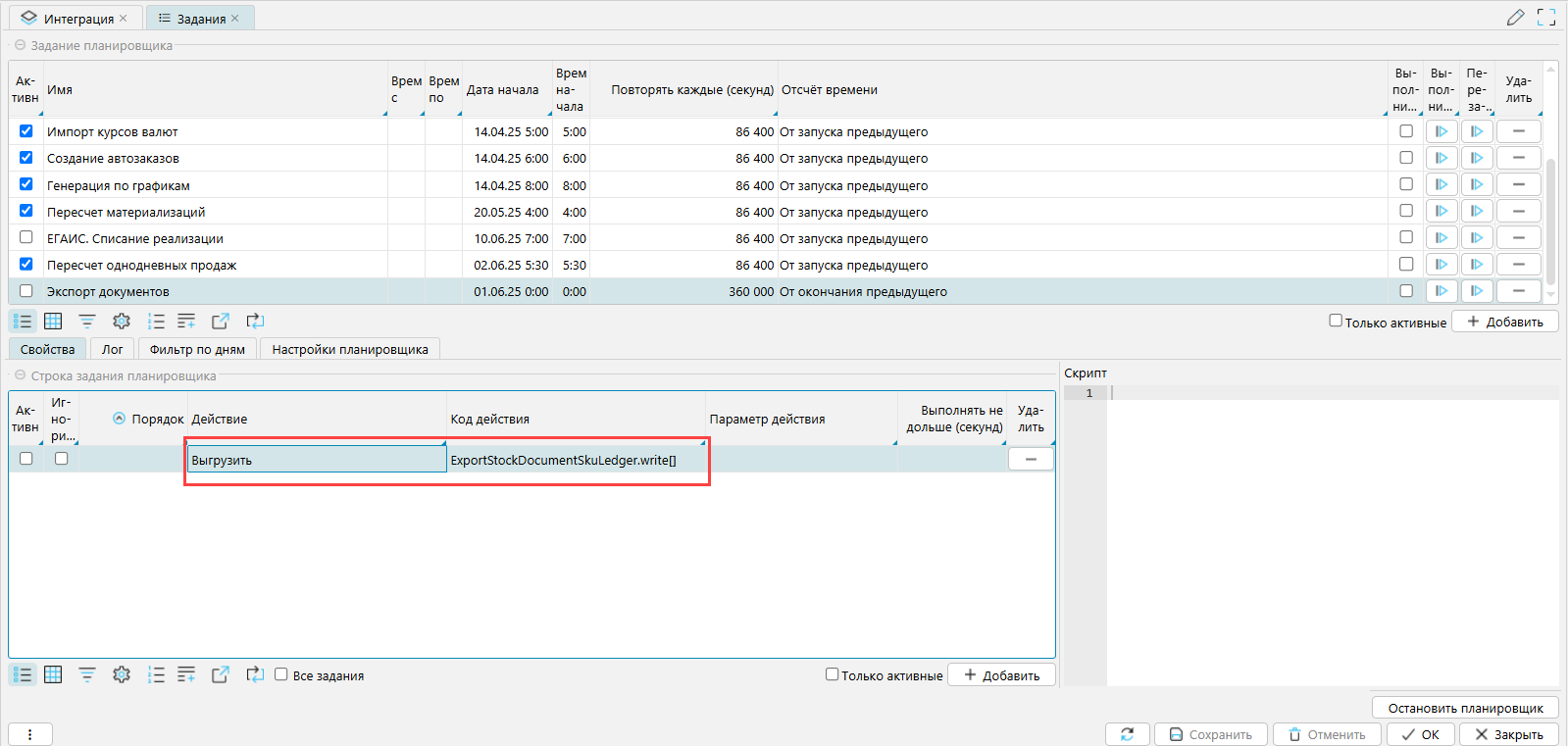Open the 'Лог' tab
The width and height of the screenshot is (1568, 746).
[113, 349]
